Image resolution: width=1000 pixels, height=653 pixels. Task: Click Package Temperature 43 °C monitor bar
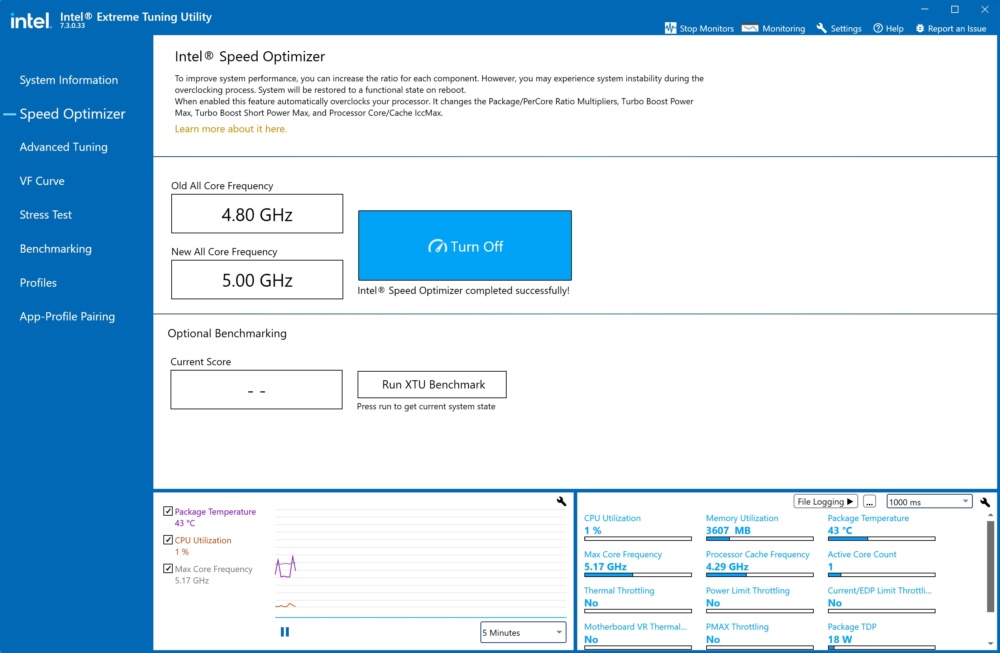tap(881, 539)
